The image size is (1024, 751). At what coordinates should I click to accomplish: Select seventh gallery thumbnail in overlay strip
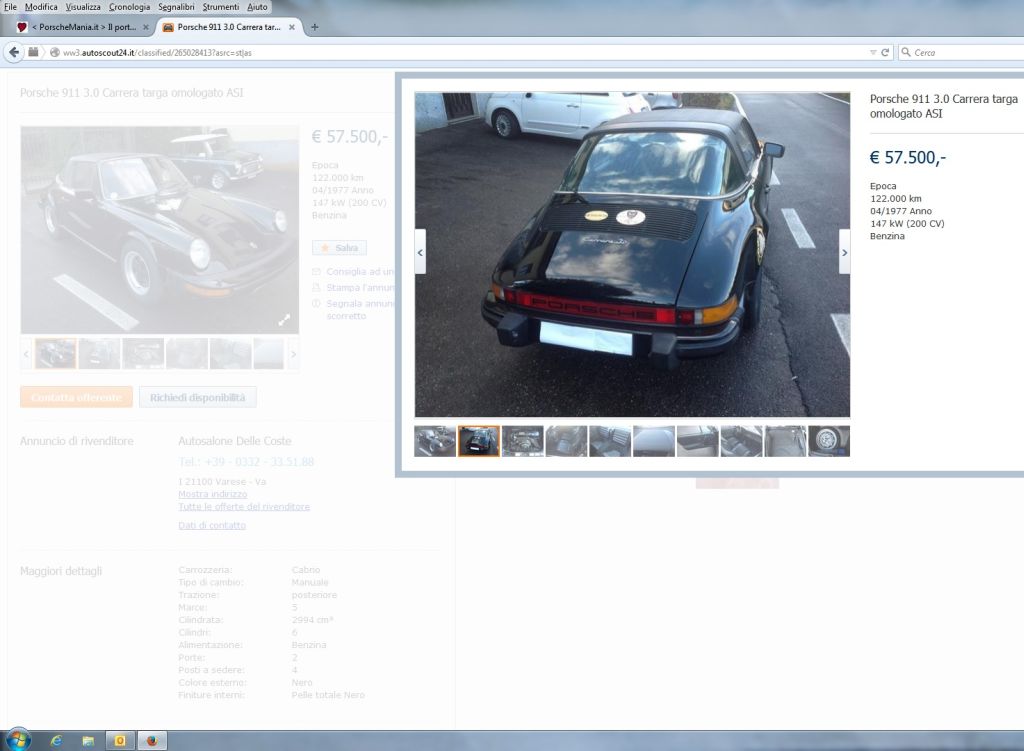pos(697,441)
